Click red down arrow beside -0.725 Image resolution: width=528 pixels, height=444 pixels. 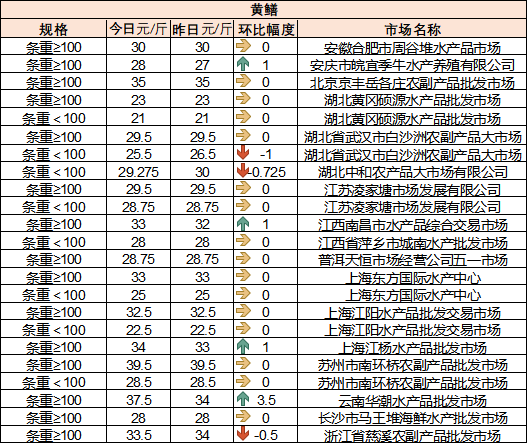[x=242, y=171]
